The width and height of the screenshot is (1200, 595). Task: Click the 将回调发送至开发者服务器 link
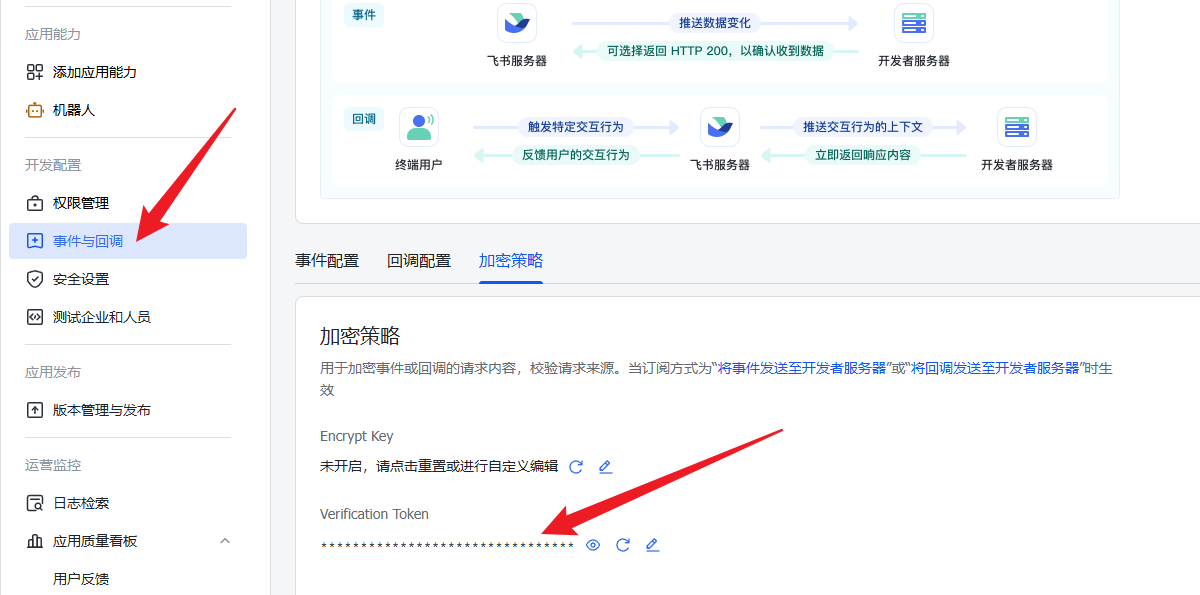pyautogui.click(x=995, y=368)
